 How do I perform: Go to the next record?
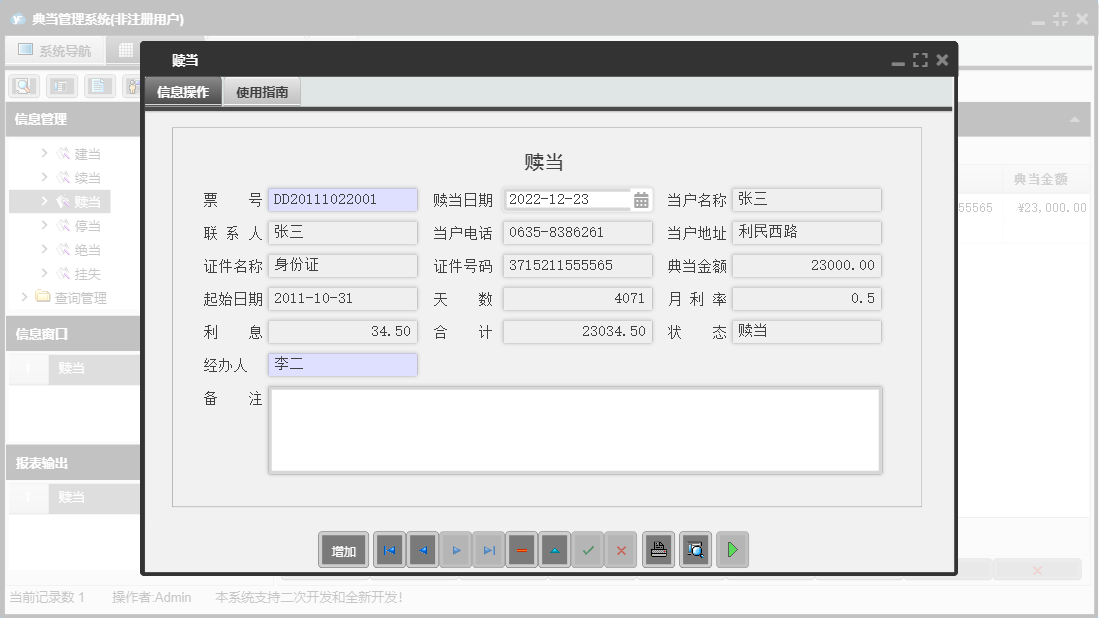(455, 550)
